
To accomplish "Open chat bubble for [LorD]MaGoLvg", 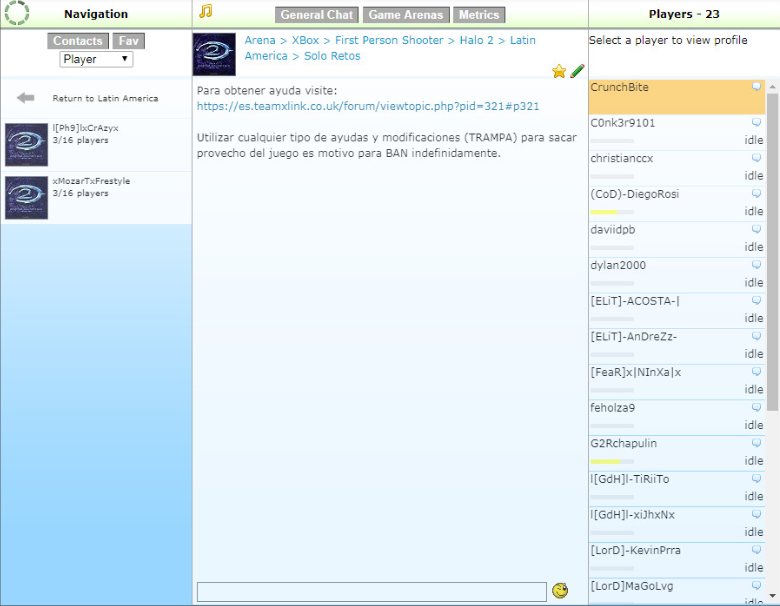I will [x=756, y=586].
